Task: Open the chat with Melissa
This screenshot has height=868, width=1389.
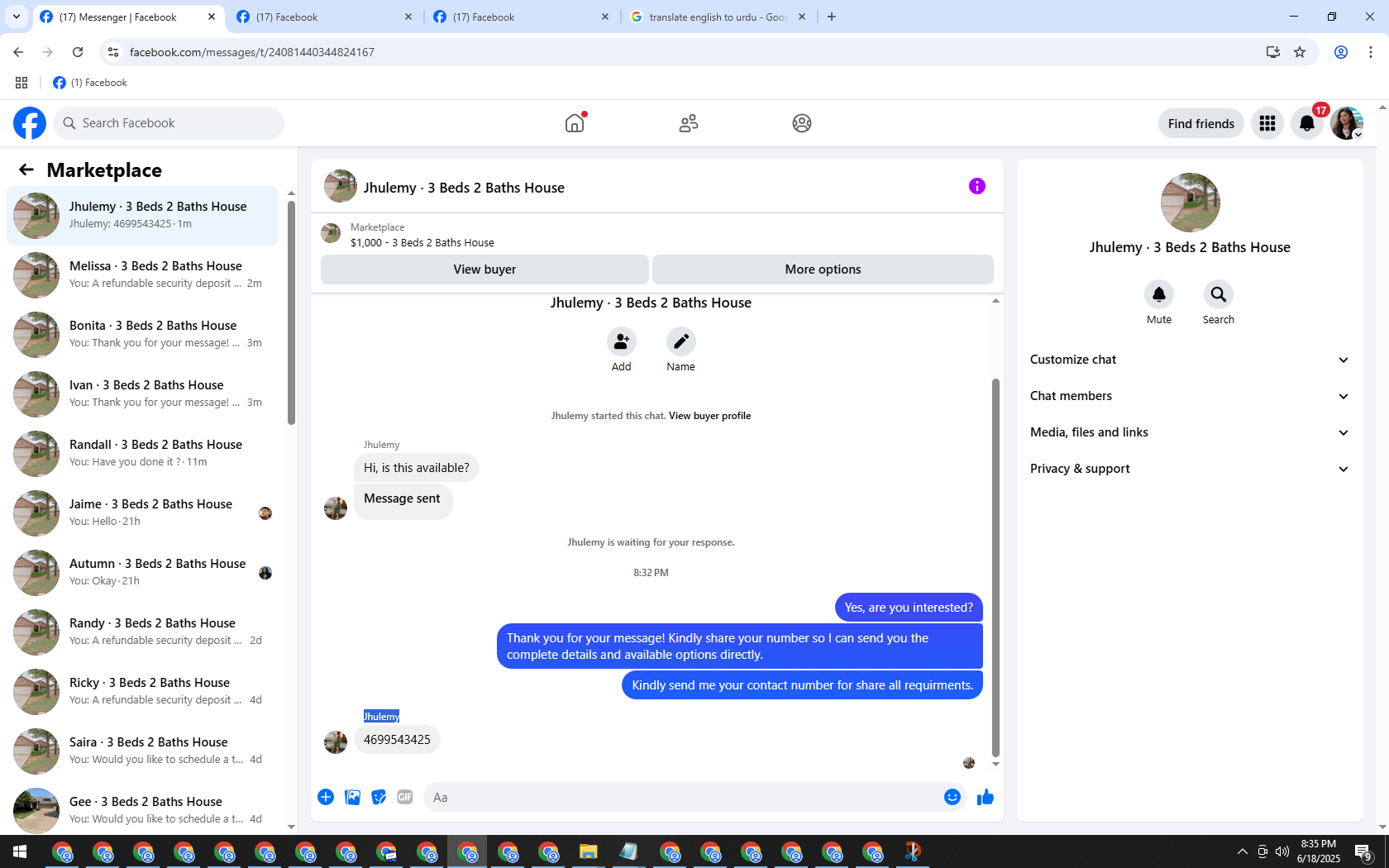Action: [x=143, y=274]
